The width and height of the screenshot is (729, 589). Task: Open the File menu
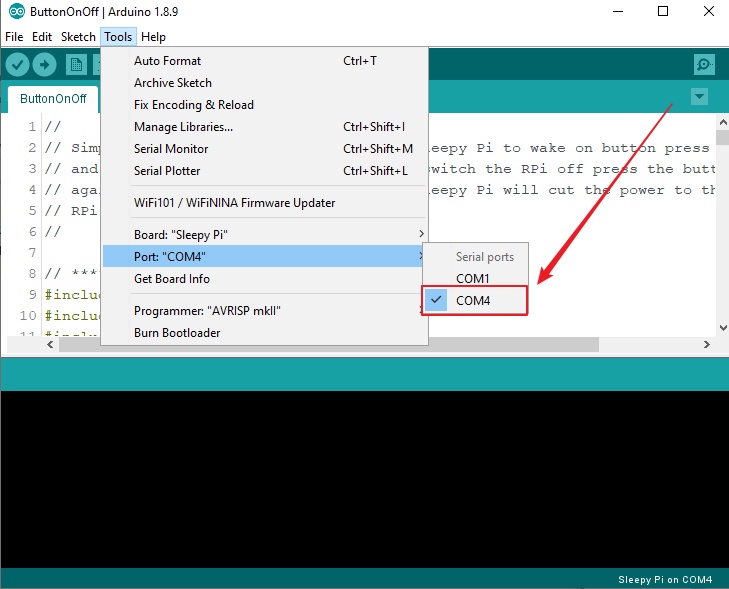14,37
